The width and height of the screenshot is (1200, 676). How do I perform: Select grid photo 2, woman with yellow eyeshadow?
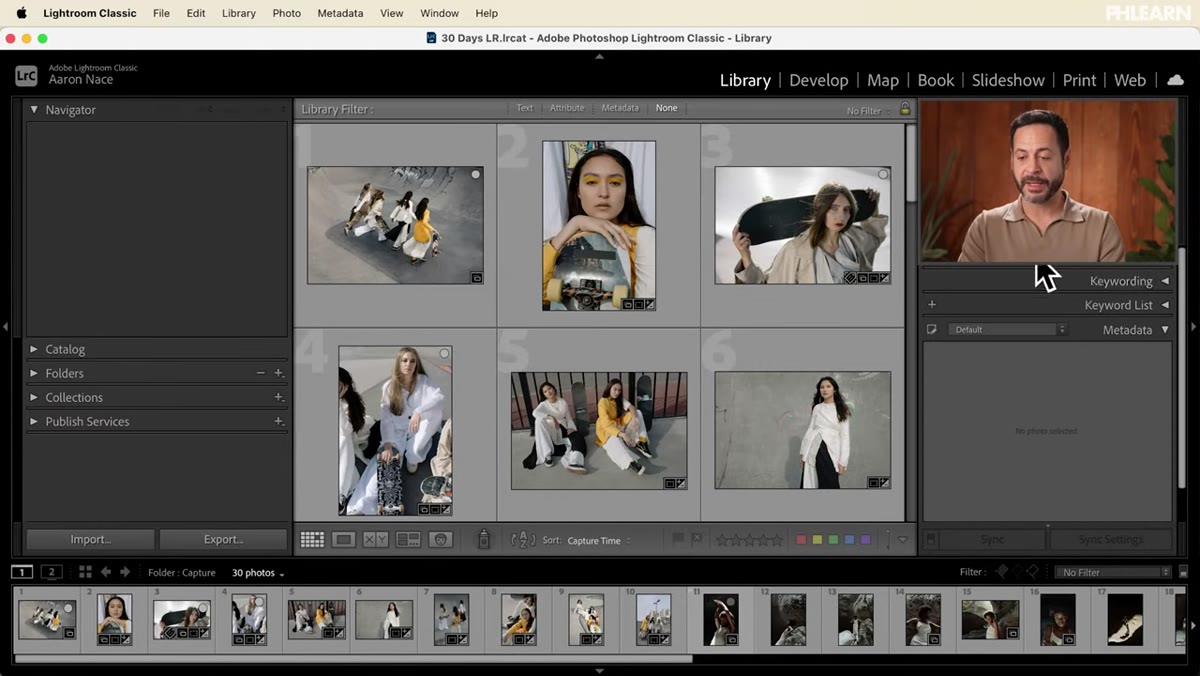599,225
